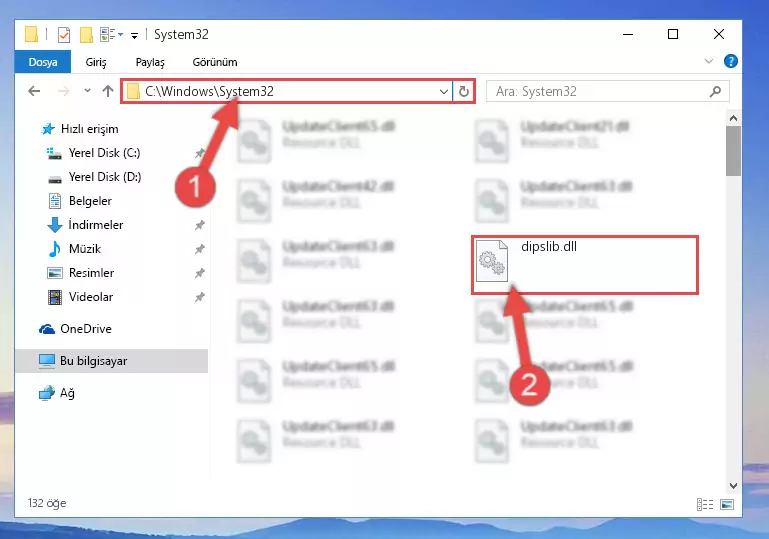
Task: Click the search magnifier icon
Action: tap(715, 92)
